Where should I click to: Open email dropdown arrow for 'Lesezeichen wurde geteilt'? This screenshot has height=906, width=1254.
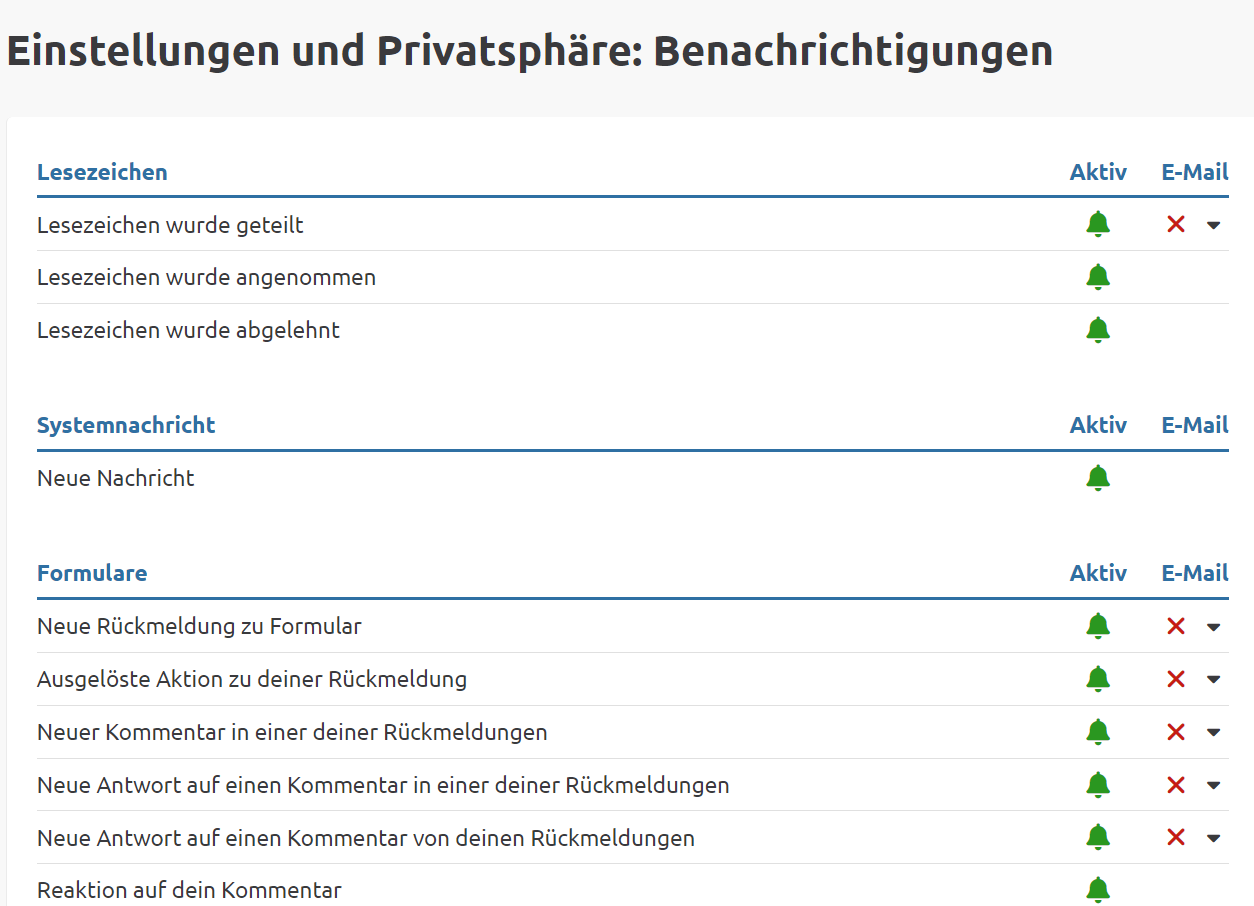point(1214,226)
